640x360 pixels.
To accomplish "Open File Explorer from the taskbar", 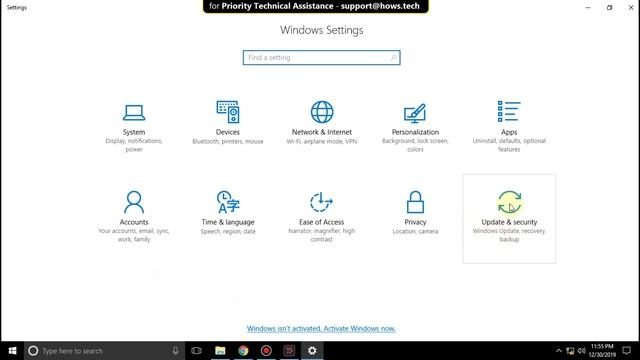I will 220,351.
